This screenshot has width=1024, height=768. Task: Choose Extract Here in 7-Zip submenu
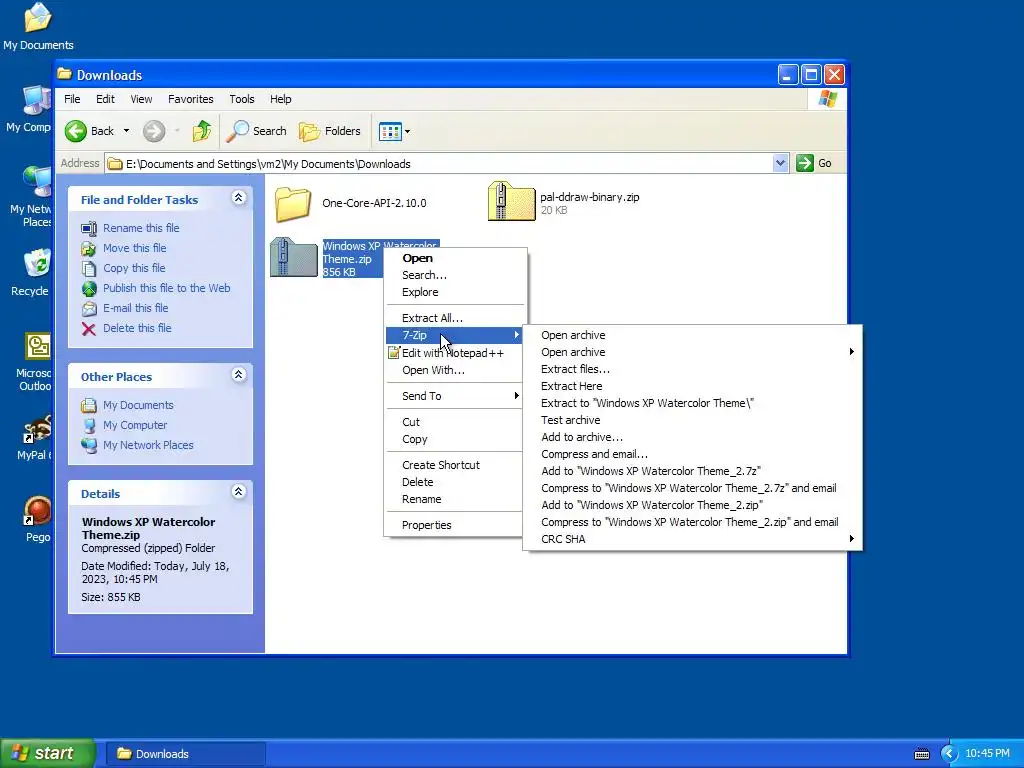[x=692, y=386]
